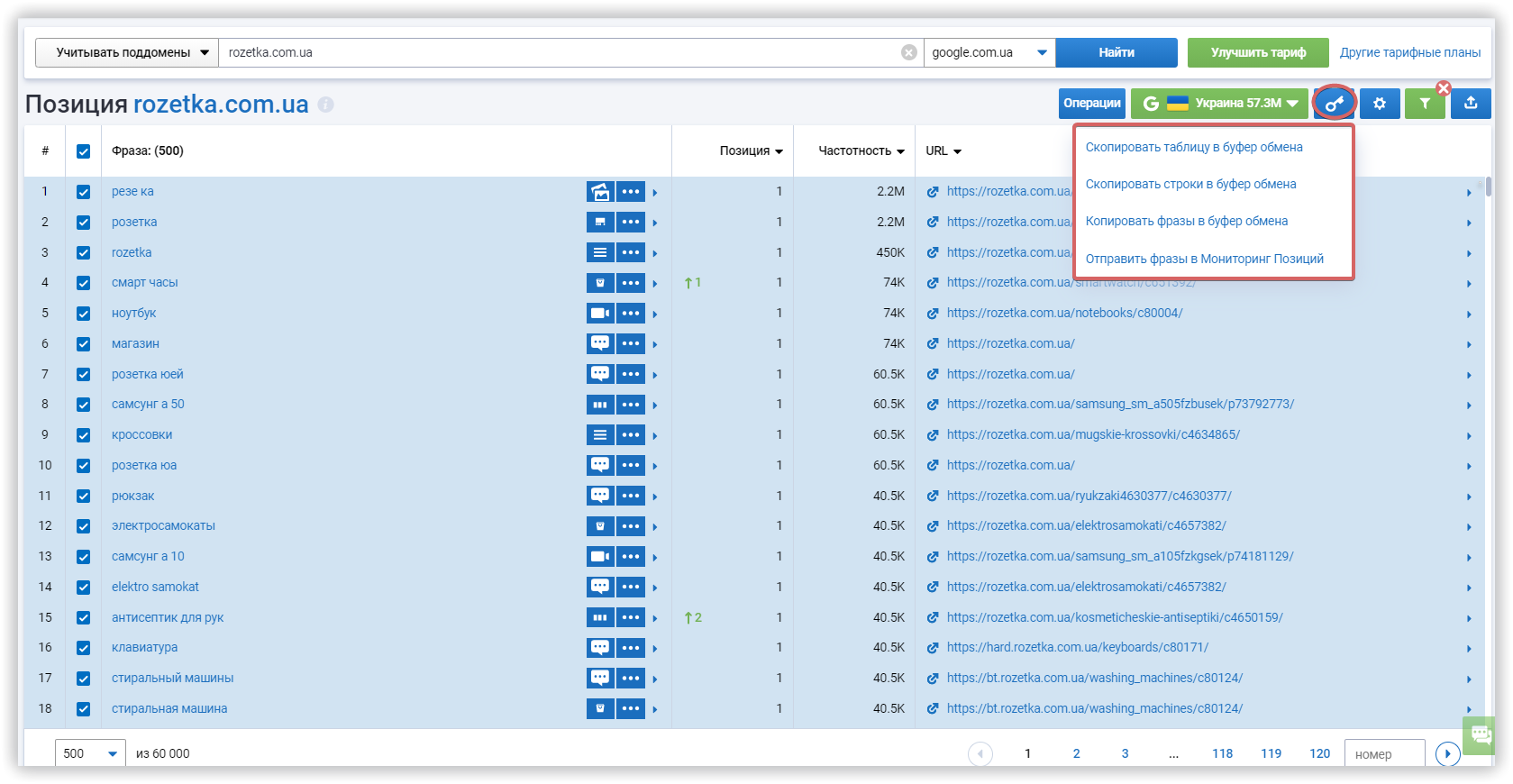Image resolution: width=1513 pixels, height=784 pixels.
Task: Click SERP feature icon for 'rozetka' row
Action: click(600, 252)
